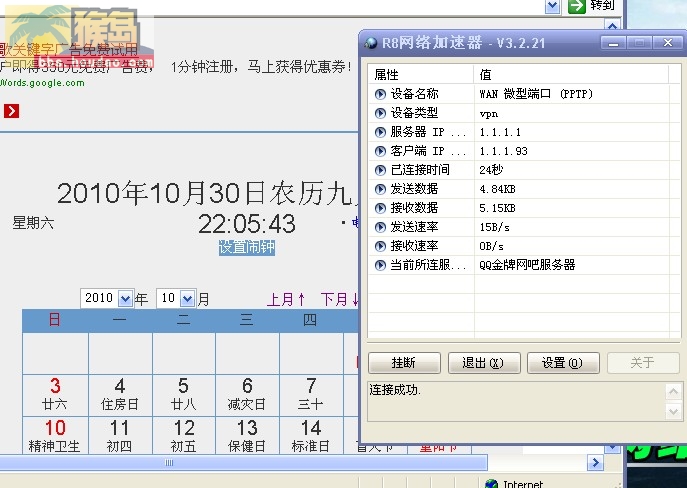Click the browser vertical scroll down arrow
Screen dimensions: 687x488
tap(612, 448)
